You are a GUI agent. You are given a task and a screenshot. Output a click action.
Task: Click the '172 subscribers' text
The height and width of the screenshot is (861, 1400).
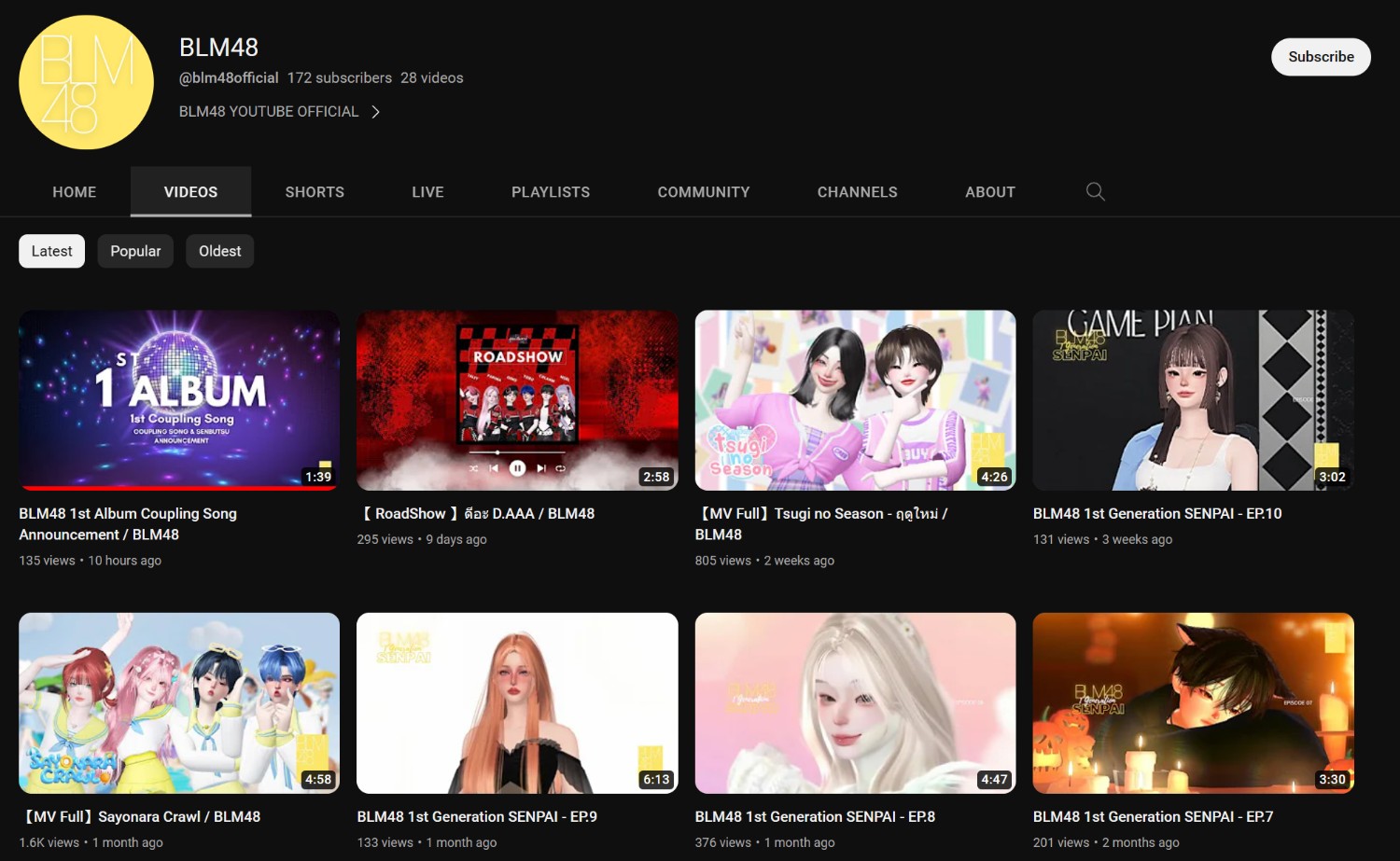[x=340, y=78]
